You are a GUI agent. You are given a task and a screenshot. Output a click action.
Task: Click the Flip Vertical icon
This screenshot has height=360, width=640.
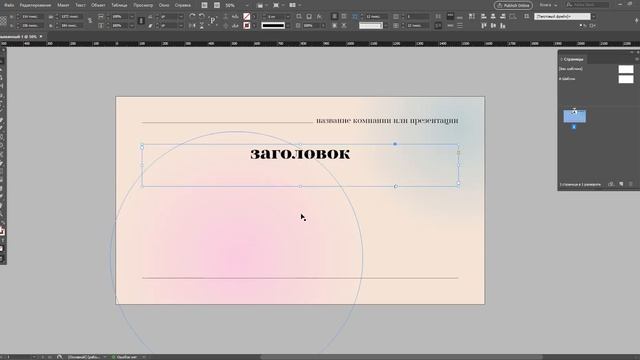pos(202,26)
